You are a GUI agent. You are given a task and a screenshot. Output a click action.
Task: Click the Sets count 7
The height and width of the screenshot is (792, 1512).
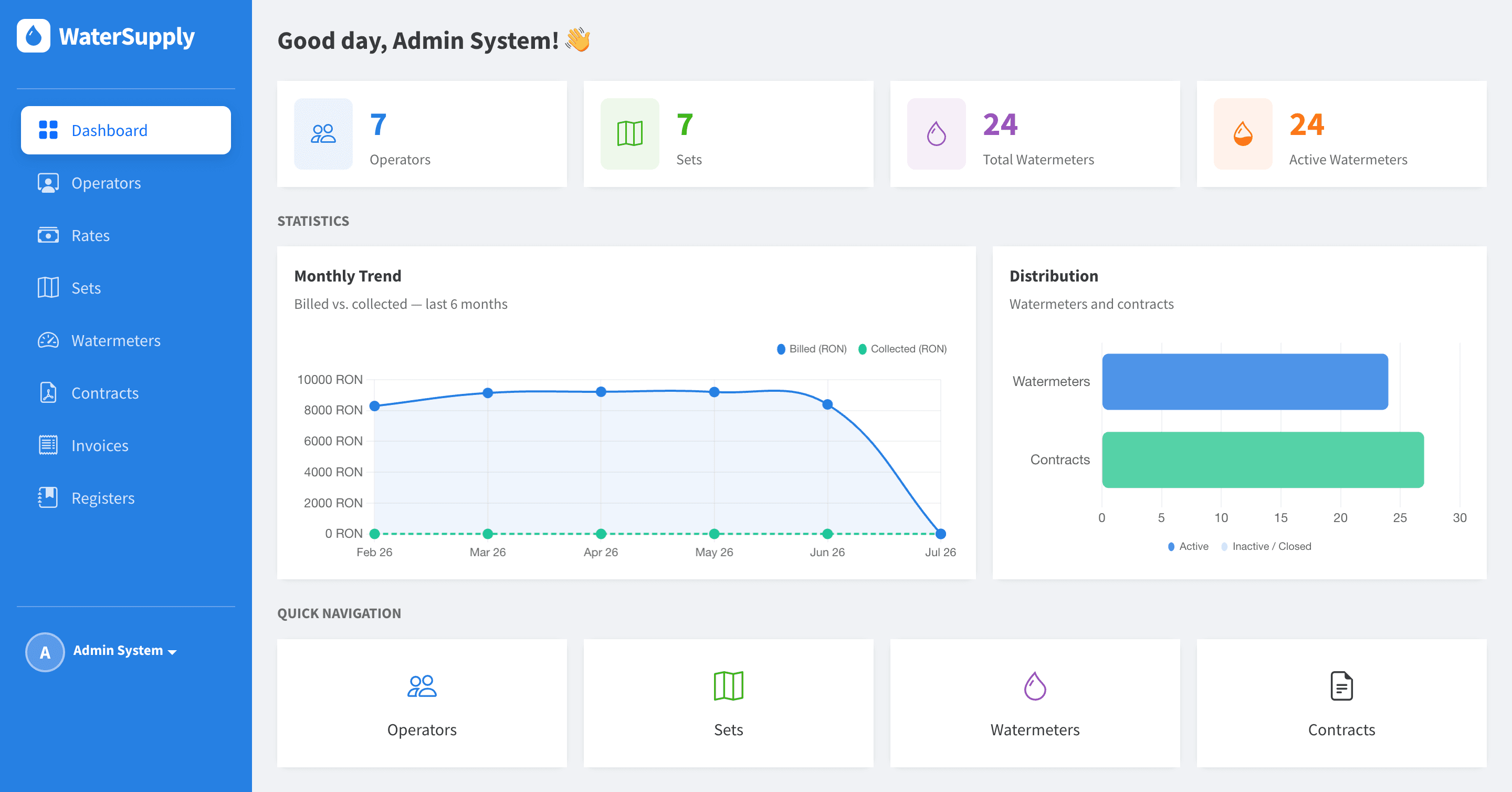pyautogui.click(x=685, y=124)
